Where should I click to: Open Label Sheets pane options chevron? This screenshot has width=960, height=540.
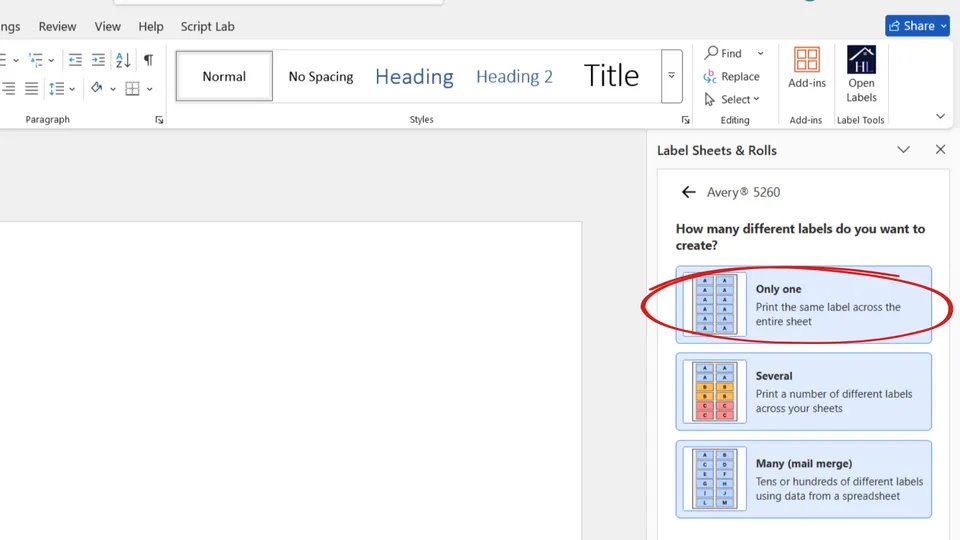(903, 149)
